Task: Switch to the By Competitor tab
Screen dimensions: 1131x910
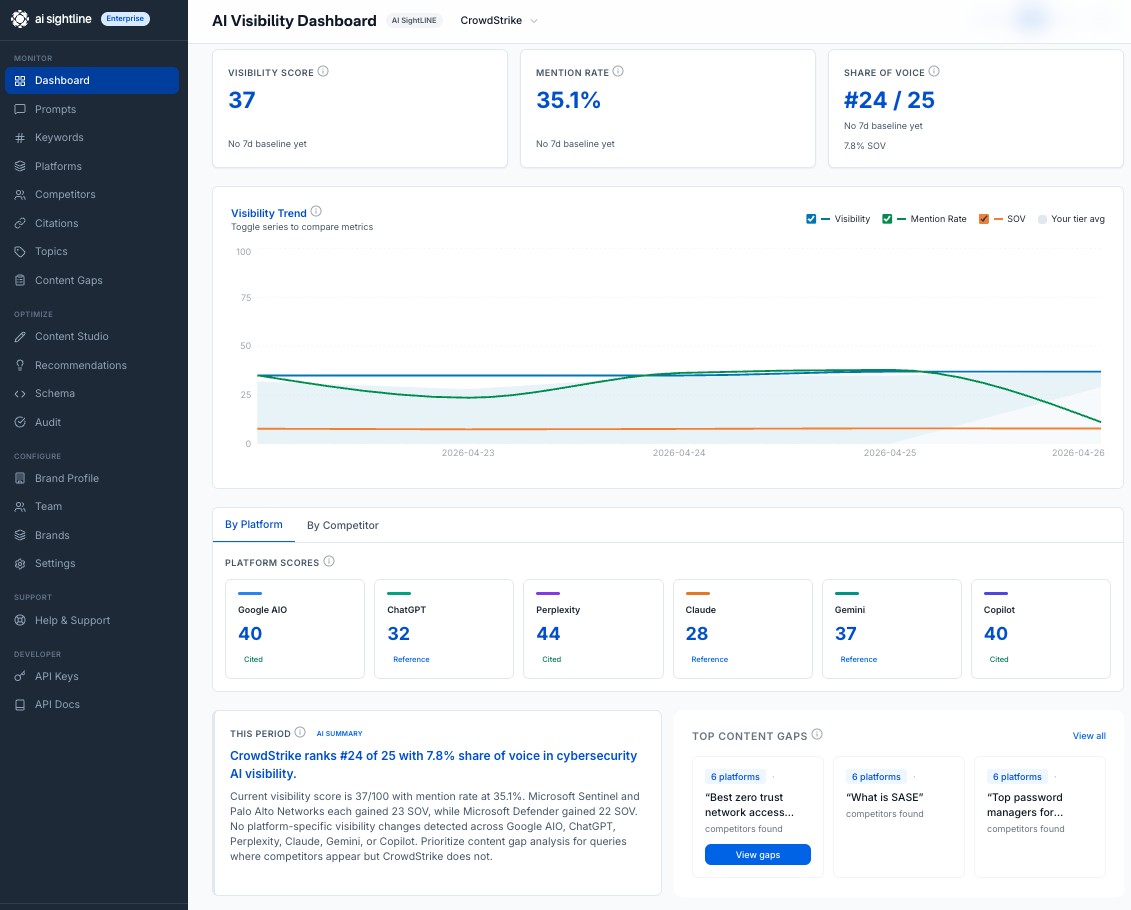Action: coord(342,525)
